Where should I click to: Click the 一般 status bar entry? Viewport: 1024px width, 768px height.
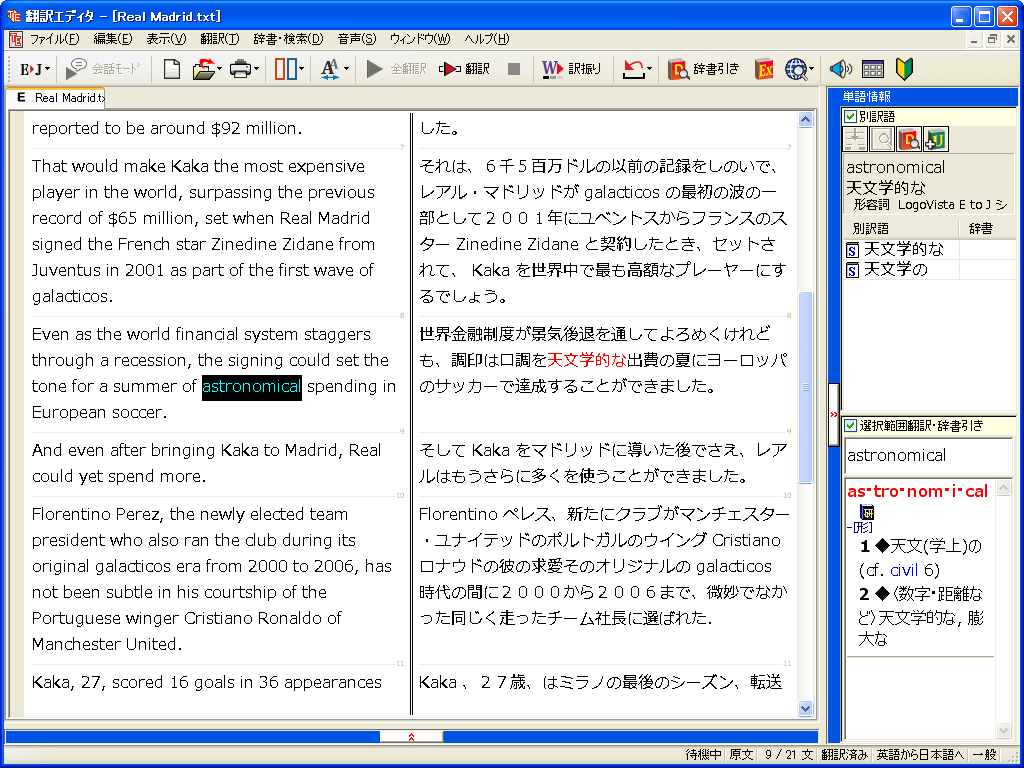(x=985, y=755)
